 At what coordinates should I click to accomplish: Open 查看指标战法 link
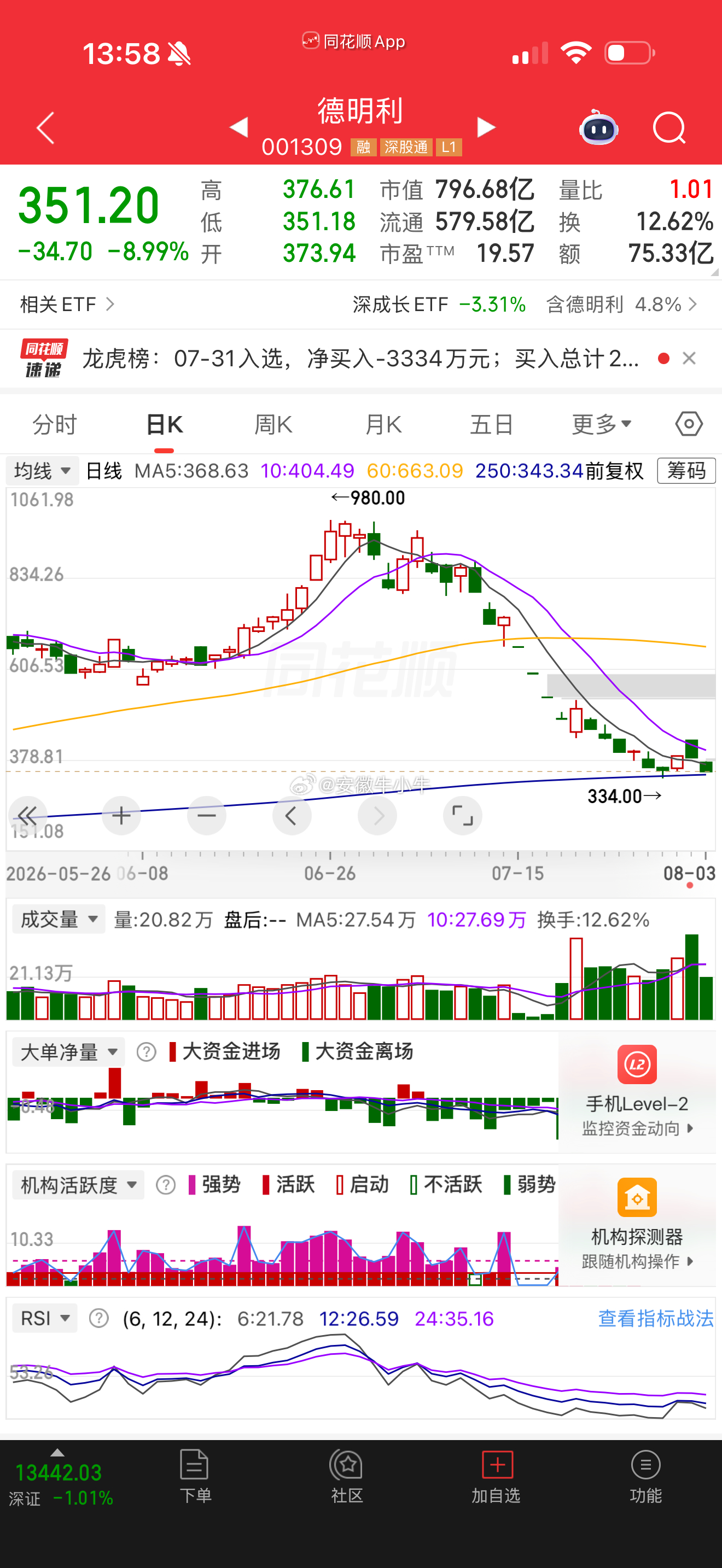click(656, 1319)
